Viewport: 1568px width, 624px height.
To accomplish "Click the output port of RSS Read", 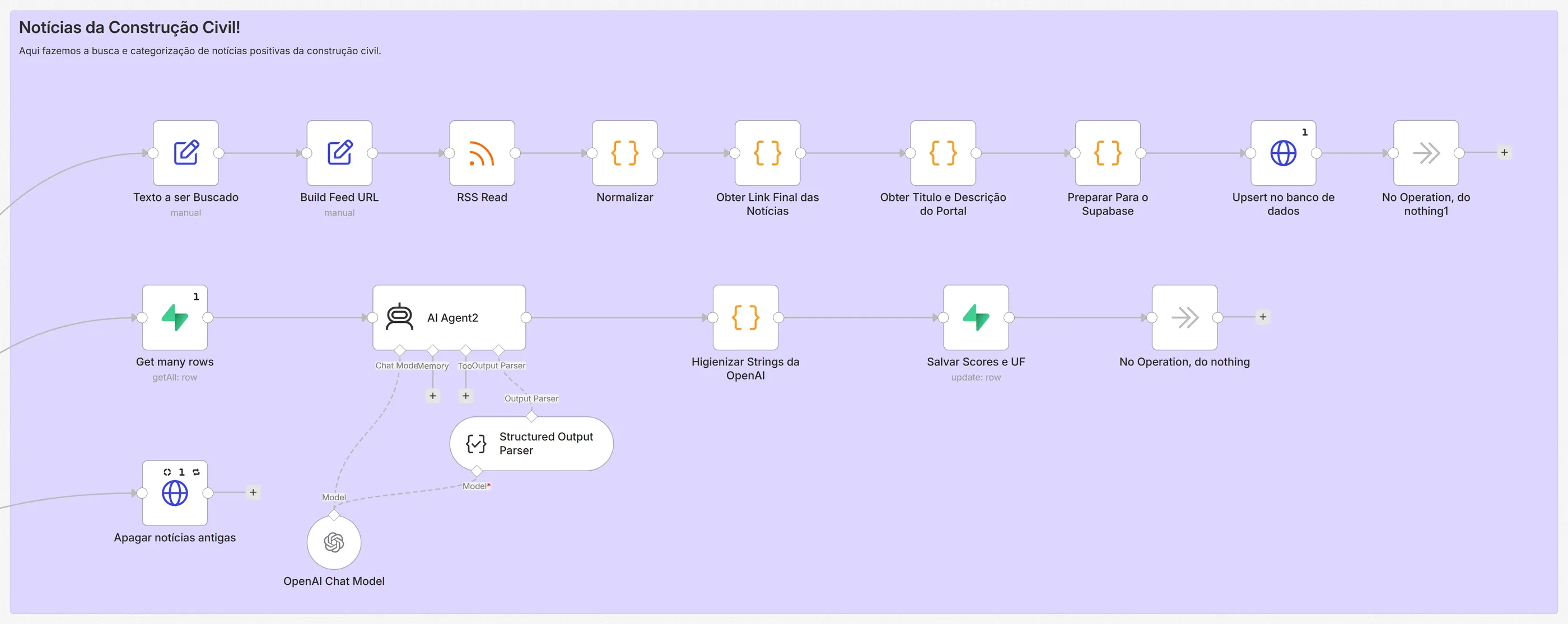I will click(515, 153).
